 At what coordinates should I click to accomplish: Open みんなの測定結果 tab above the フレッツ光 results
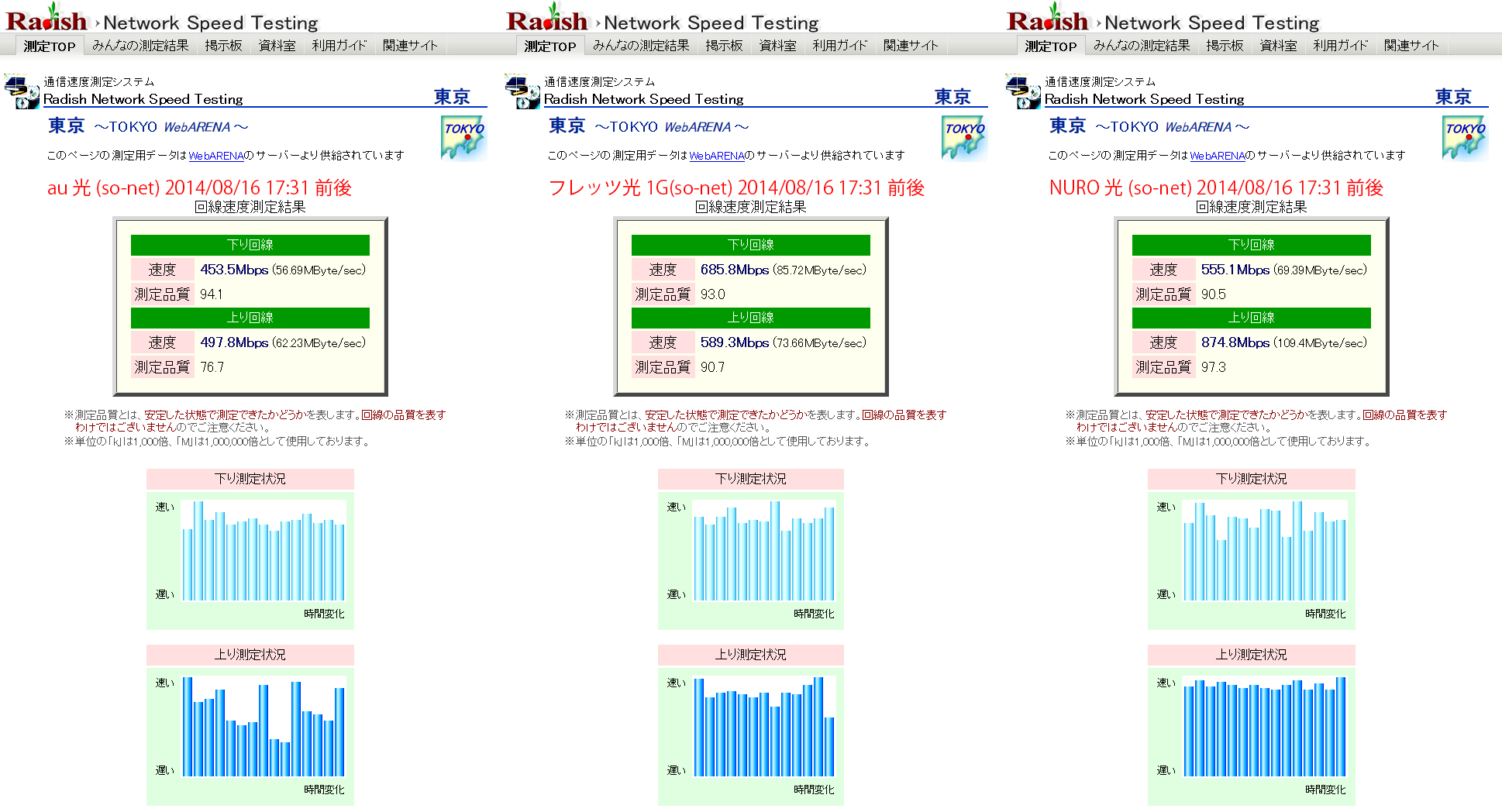(641, 46)
